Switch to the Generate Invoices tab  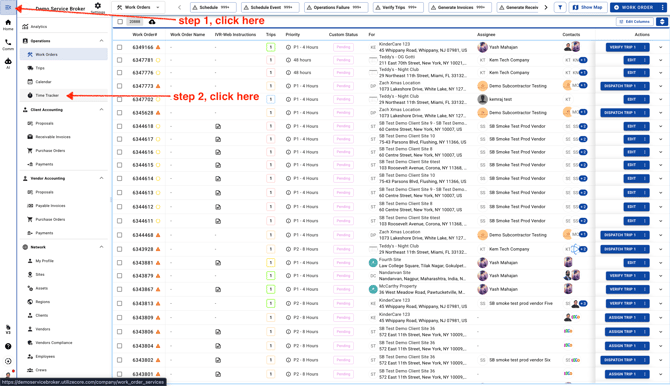(x=460, y=7)
